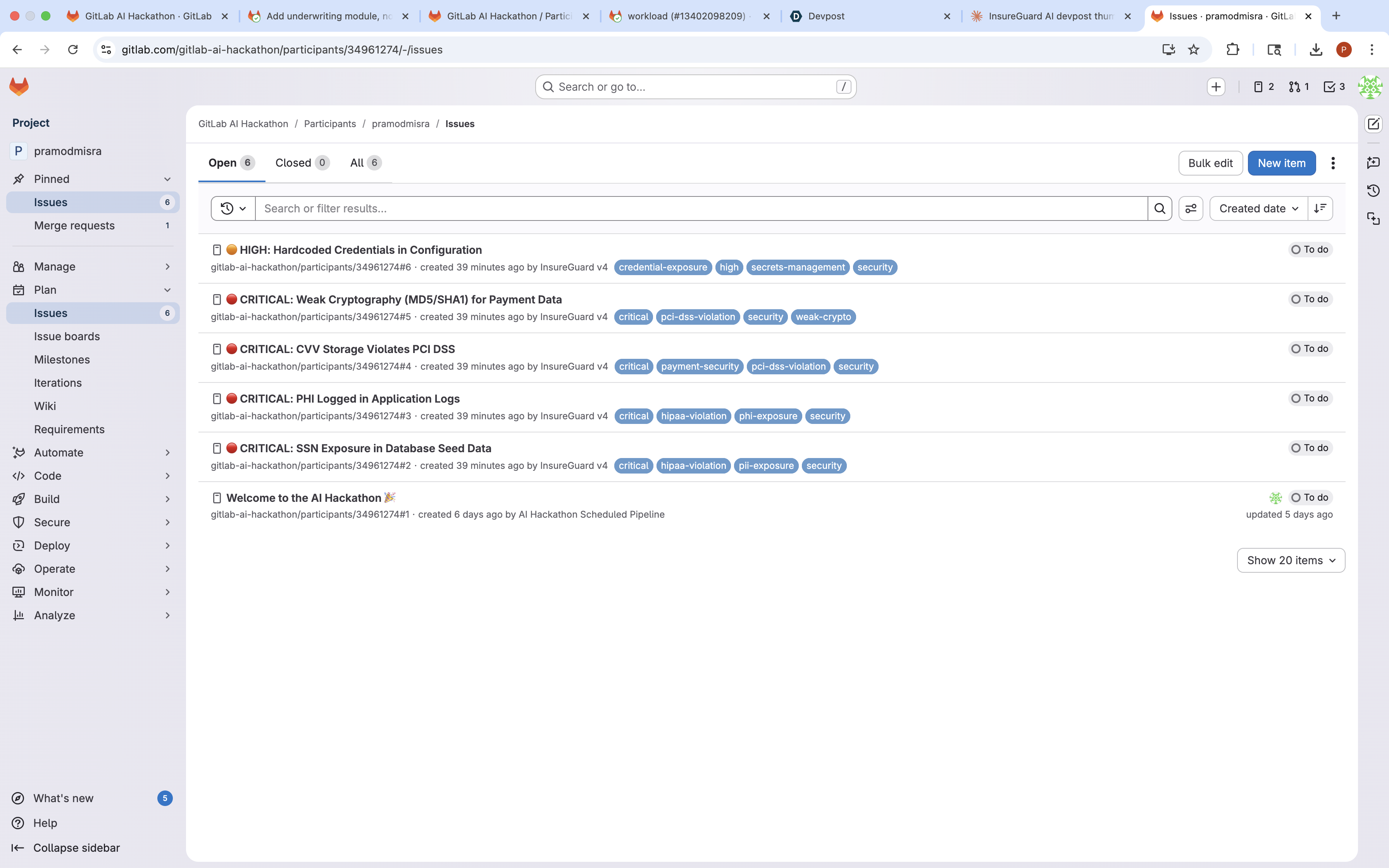
Task: Toggle the sort direction button
Action: [x=1320, y=208]
